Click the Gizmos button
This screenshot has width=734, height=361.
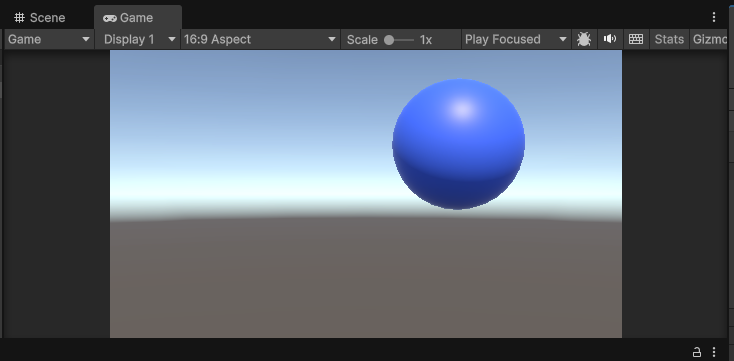click(709, 39)
